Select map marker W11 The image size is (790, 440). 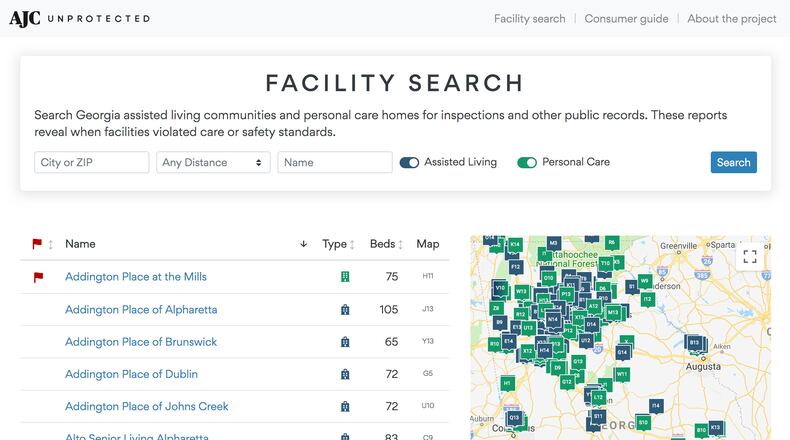click(x=622, y=374)
